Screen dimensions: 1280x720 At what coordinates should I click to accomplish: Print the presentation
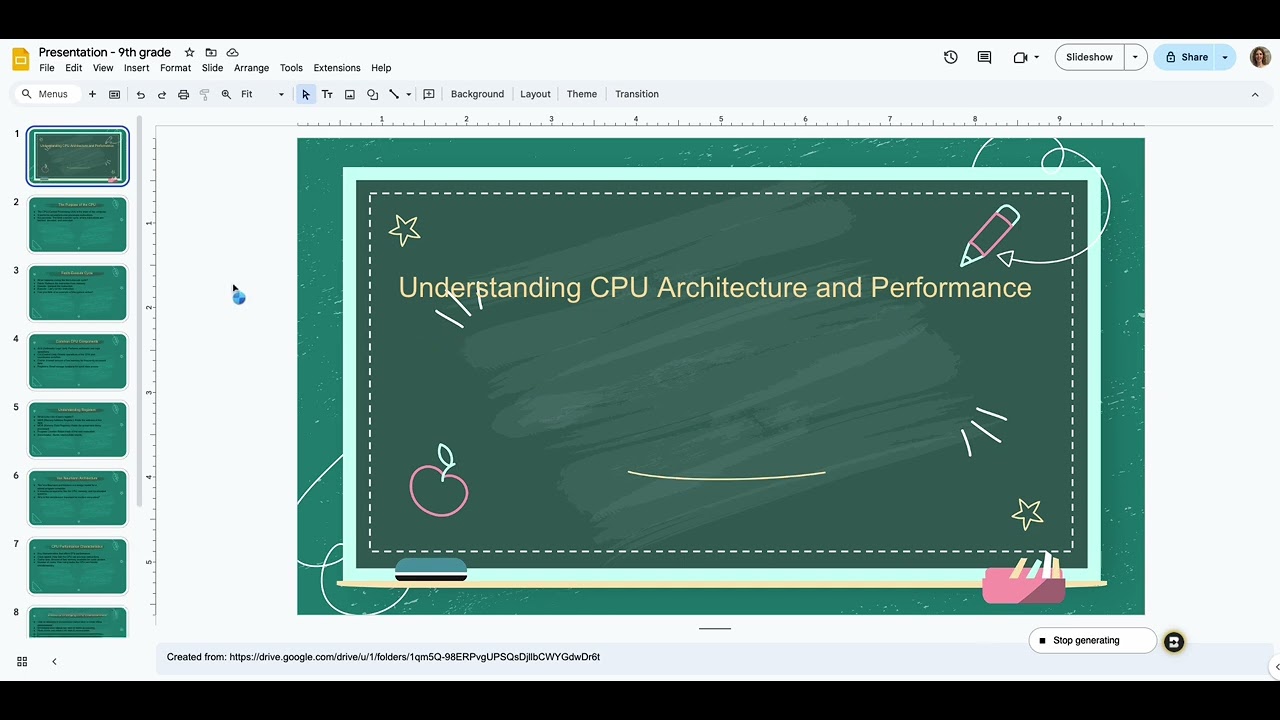click(183, 94)
